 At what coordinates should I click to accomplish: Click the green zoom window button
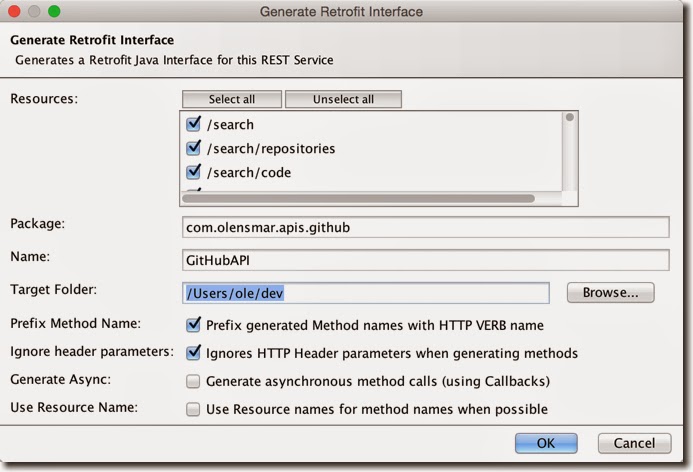tap(54, 11)
